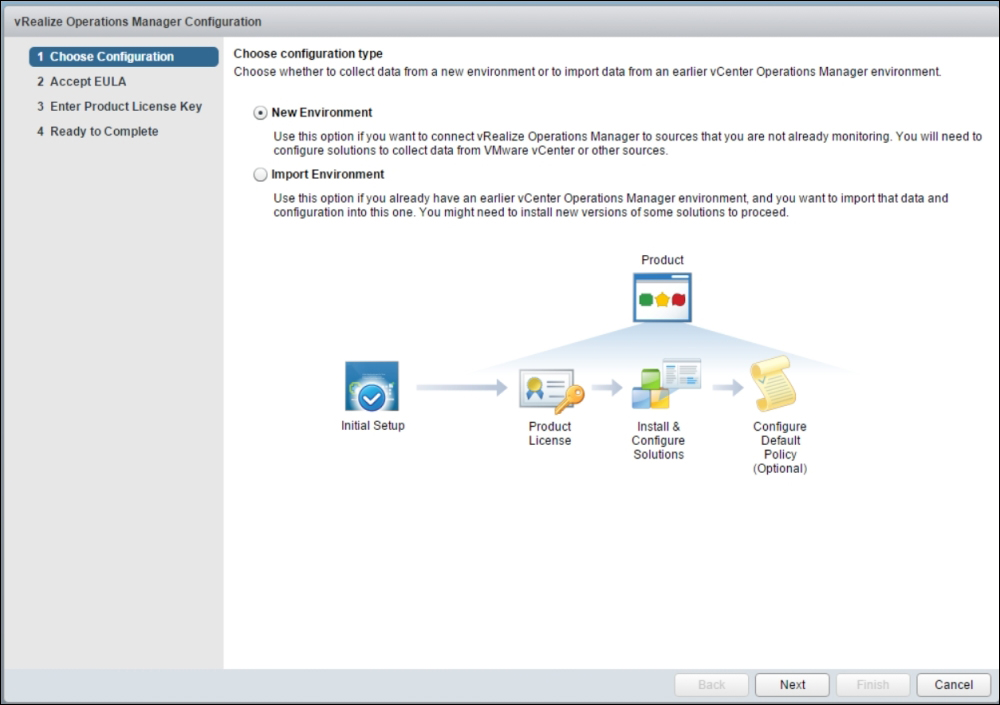Open step 4 Ready to Complete

(98, 131)
